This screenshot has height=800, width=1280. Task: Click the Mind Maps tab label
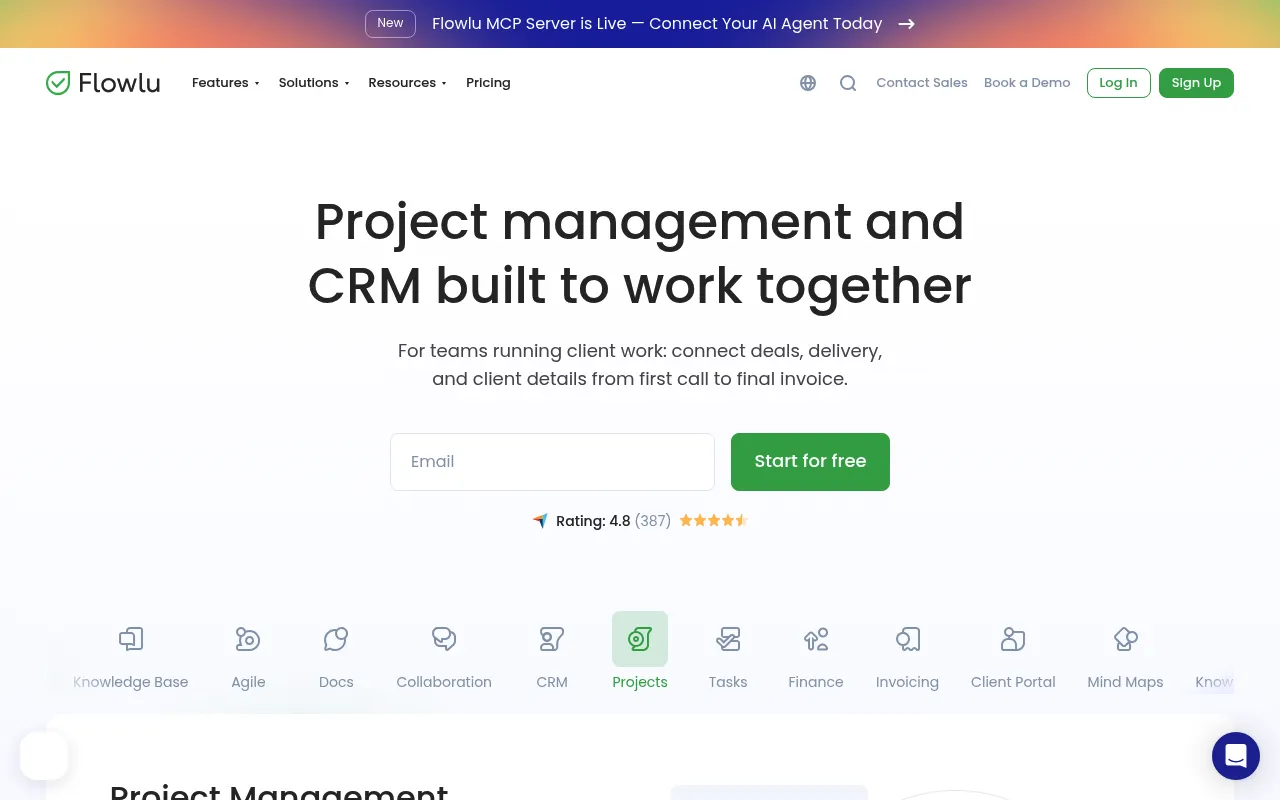[x=1125, y=682]
